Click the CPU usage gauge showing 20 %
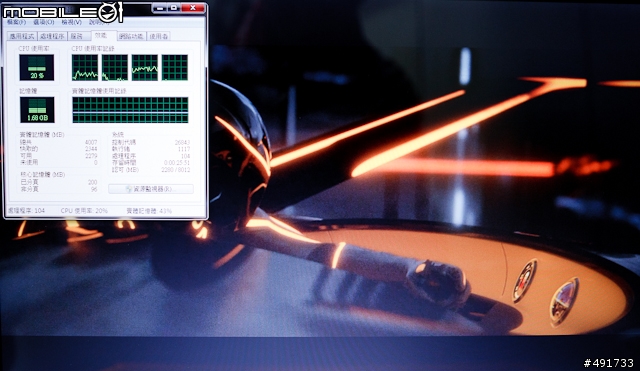The height and width of the screenshot is (371, 640). [x=37, y=67]
